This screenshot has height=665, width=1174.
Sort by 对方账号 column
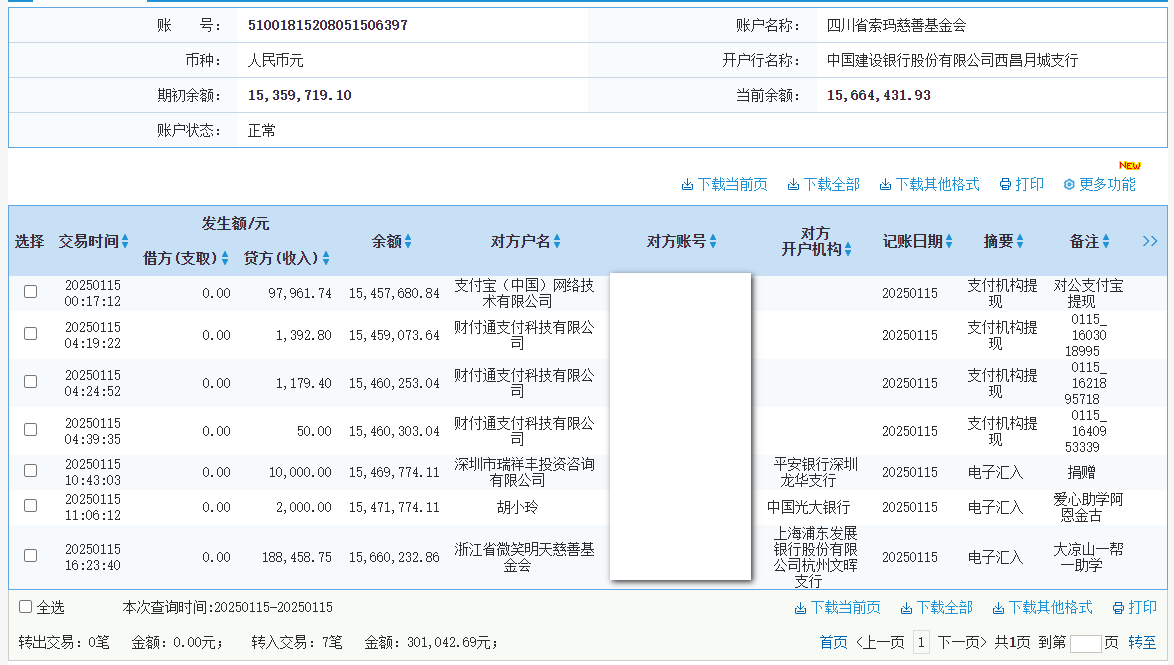[713, 241]
